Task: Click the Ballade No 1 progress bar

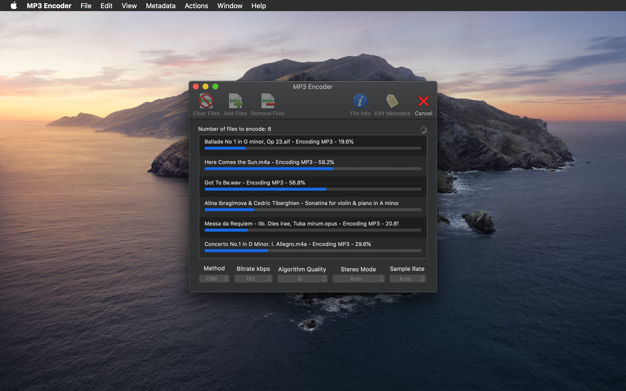Action: click(313, 148)
